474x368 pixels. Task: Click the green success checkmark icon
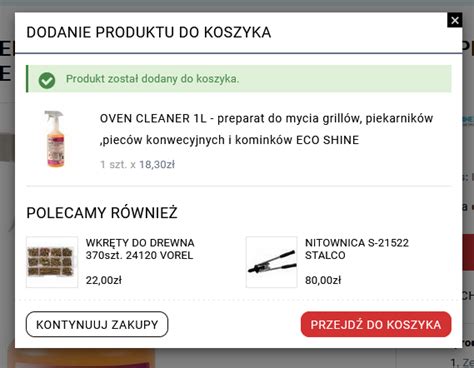[x=47, y=80]
